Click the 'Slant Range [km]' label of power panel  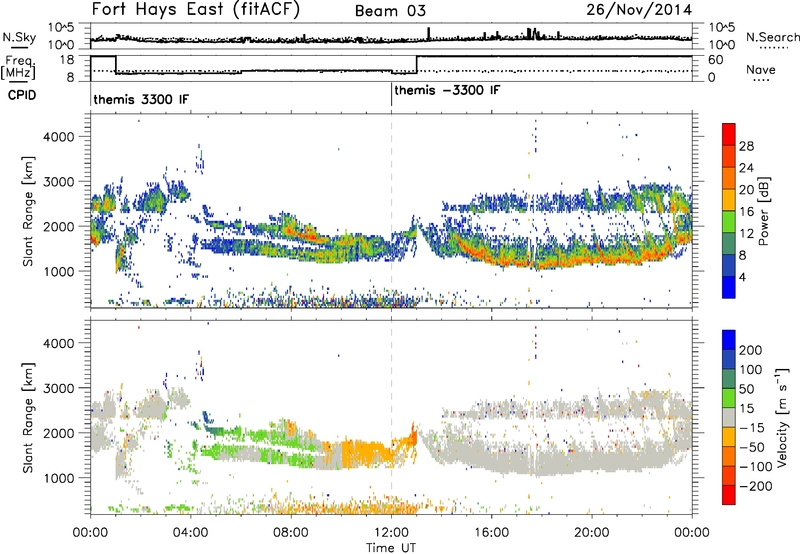pyautogui.click(x=28, y=211)
